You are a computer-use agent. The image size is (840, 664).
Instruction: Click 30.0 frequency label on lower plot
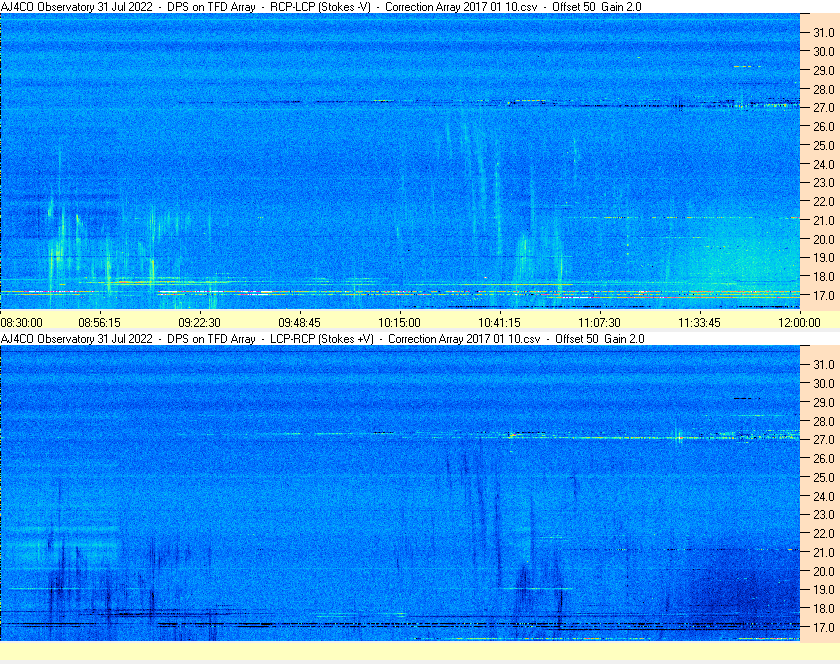pyautogui.click(x=824, y=384)
